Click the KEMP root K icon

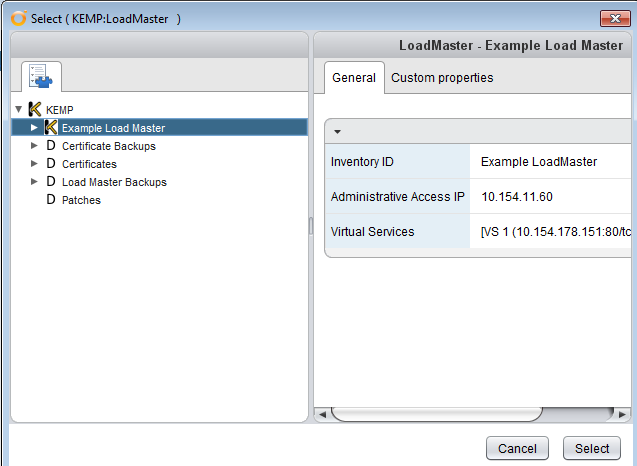tap(35, 109)
